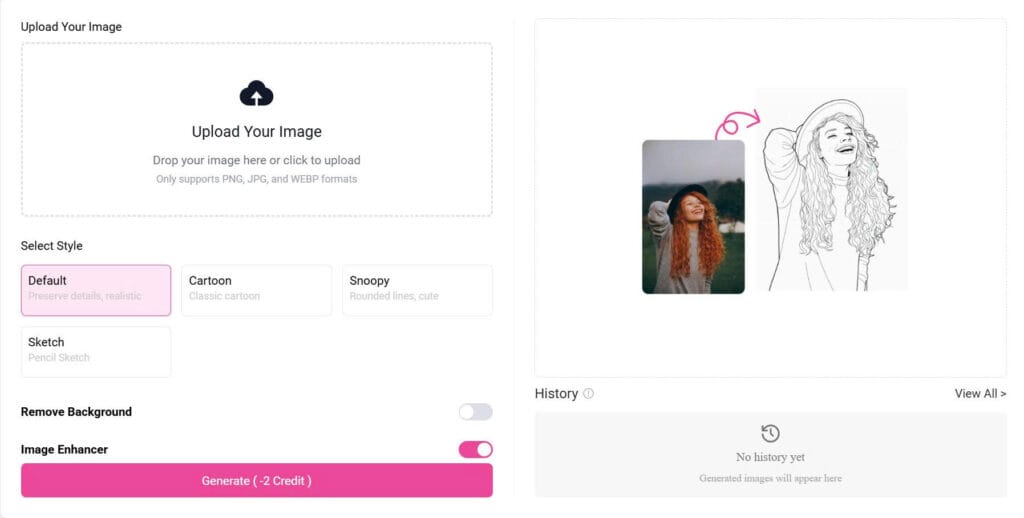Image resolution: width=1024 pixels, height=518 pixels.
Task: Click the History section heading
Action: (x=556, y=393)
